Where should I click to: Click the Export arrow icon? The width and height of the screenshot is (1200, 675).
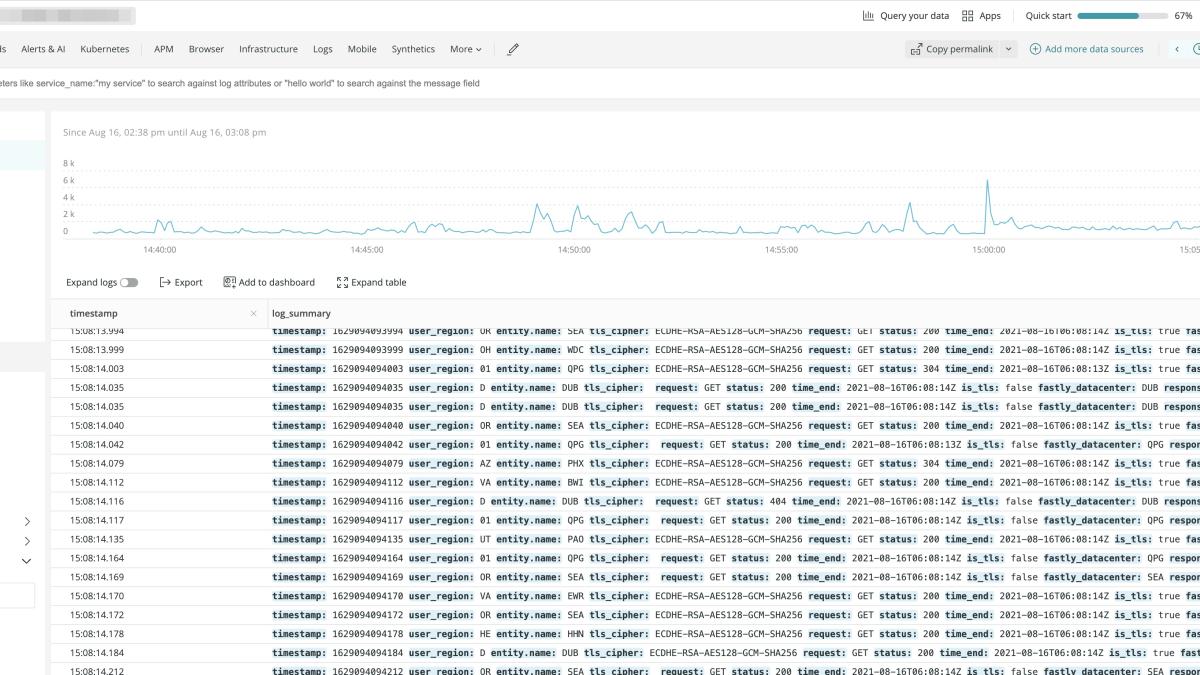coord(165,283)
